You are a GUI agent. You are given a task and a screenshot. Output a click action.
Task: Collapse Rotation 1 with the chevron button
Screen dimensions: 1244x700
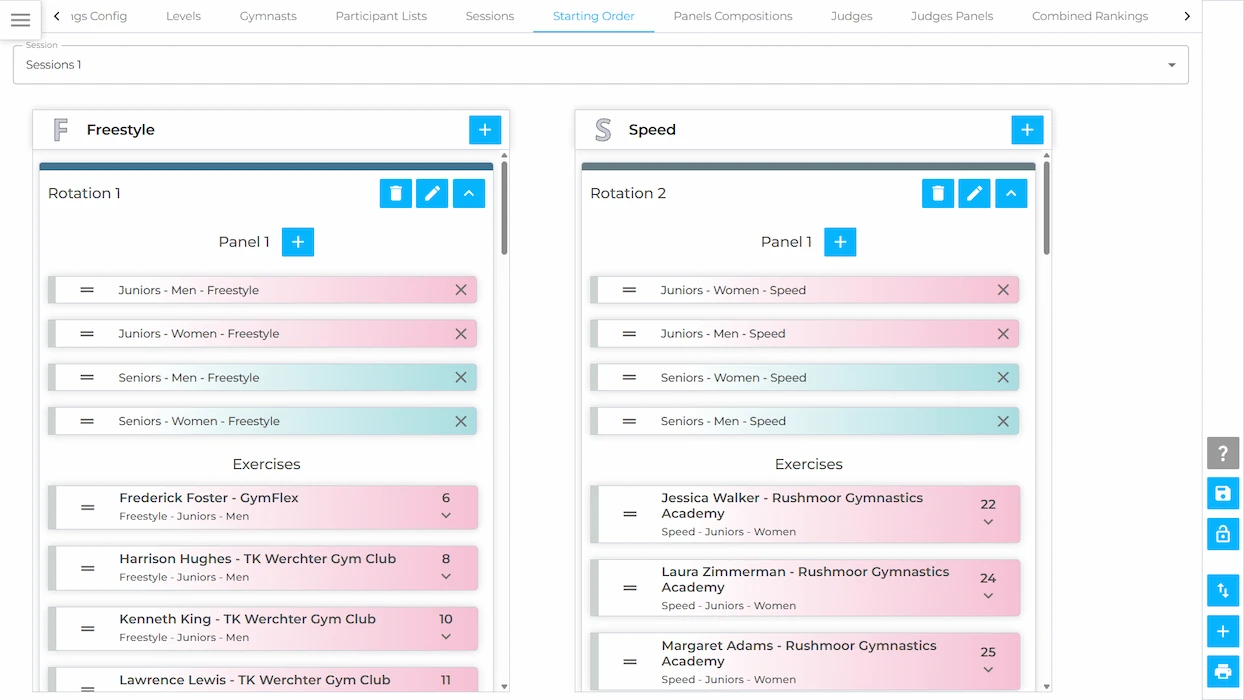pyautogui.click(x=469, y=193)
